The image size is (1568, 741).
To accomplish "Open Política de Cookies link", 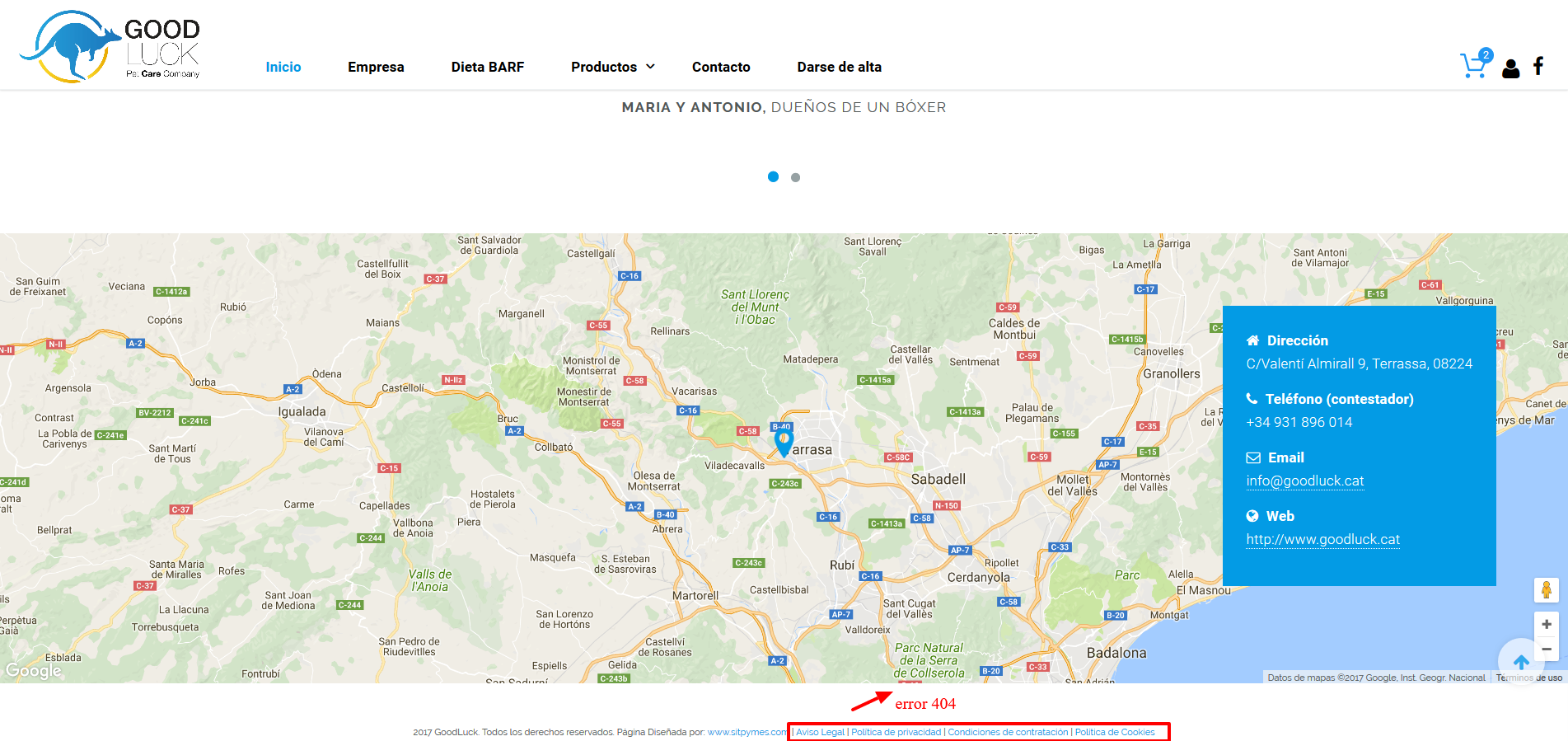I will pyautogui.click(x=1115, y=732).
